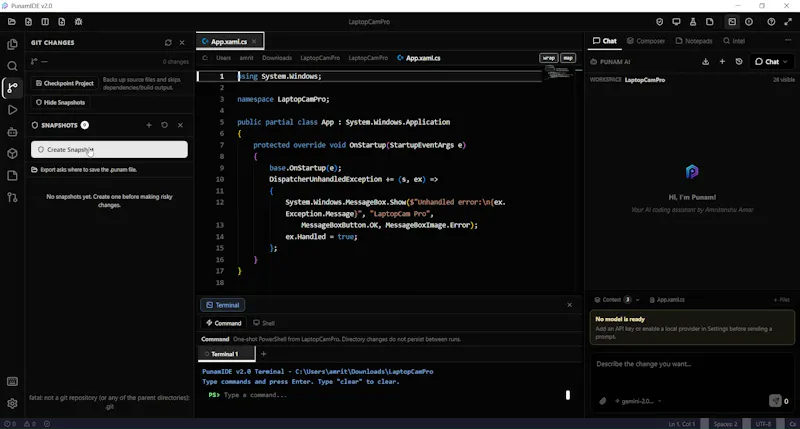Switch to the Intel tab
This screenshot has height=429, width=800.
pyautogui.click(x=734, y=41)
